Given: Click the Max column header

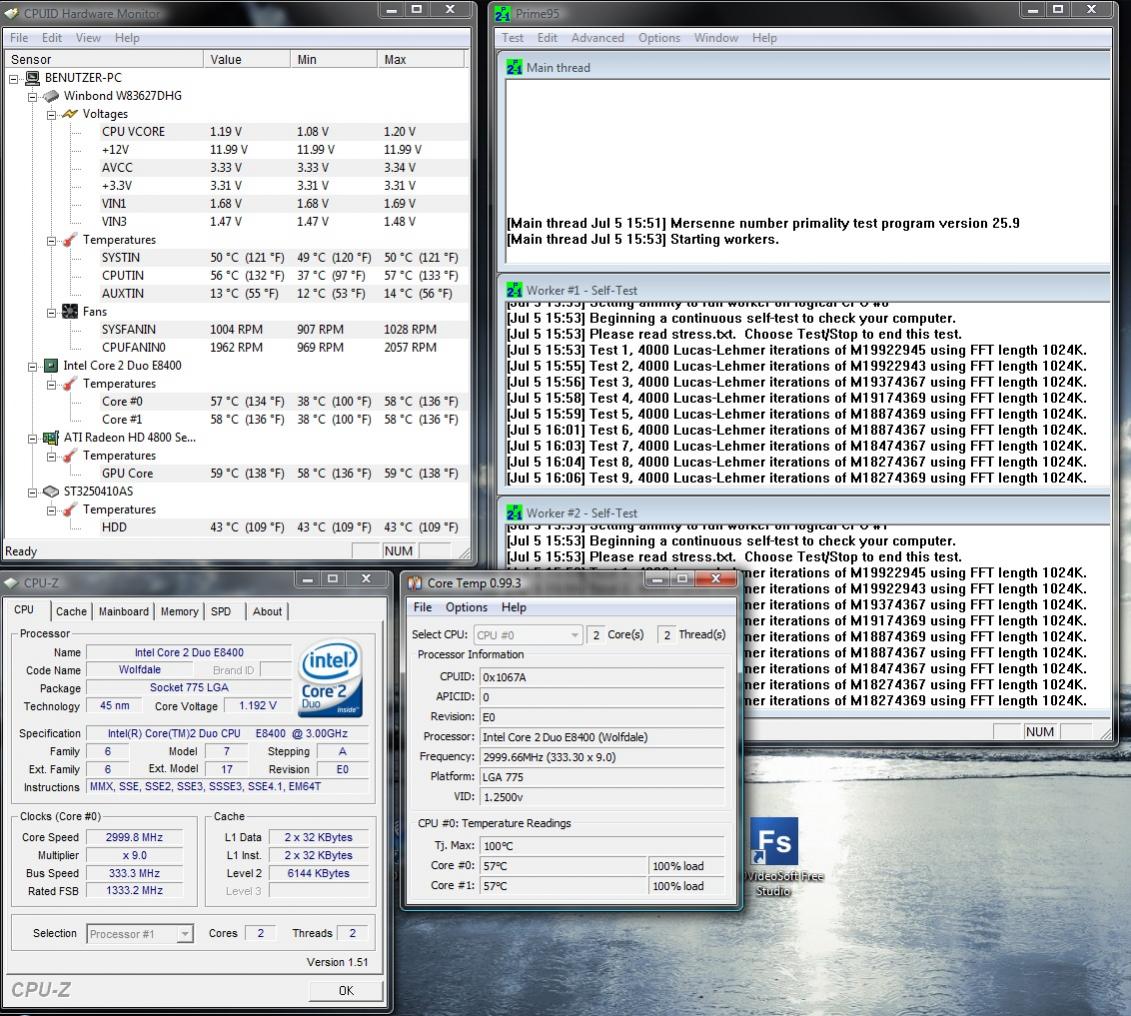Looking at the screenshot, I should [x=421, y=59].
